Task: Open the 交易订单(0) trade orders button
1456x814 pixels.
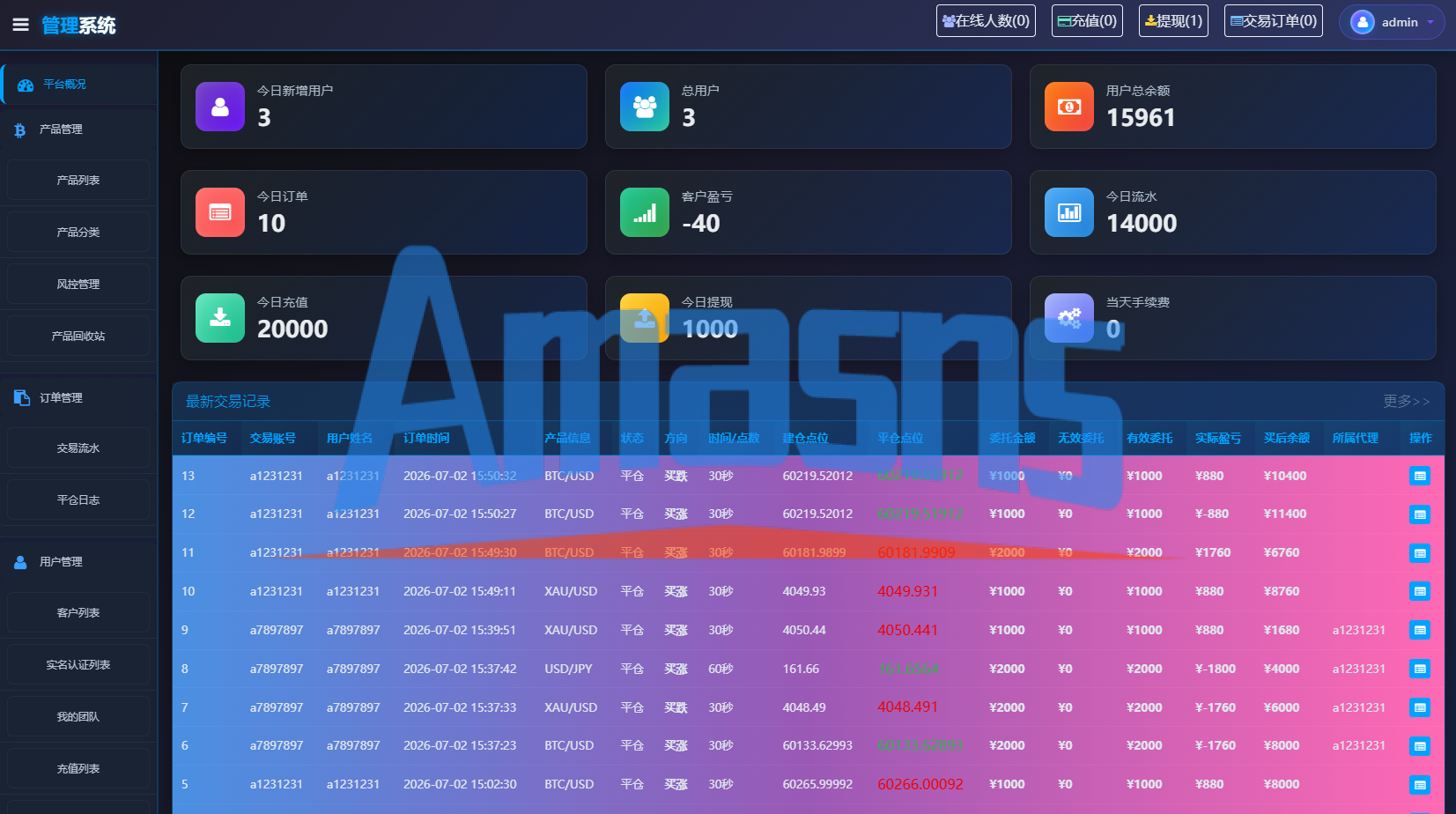Action: [x=1274, y=20]
